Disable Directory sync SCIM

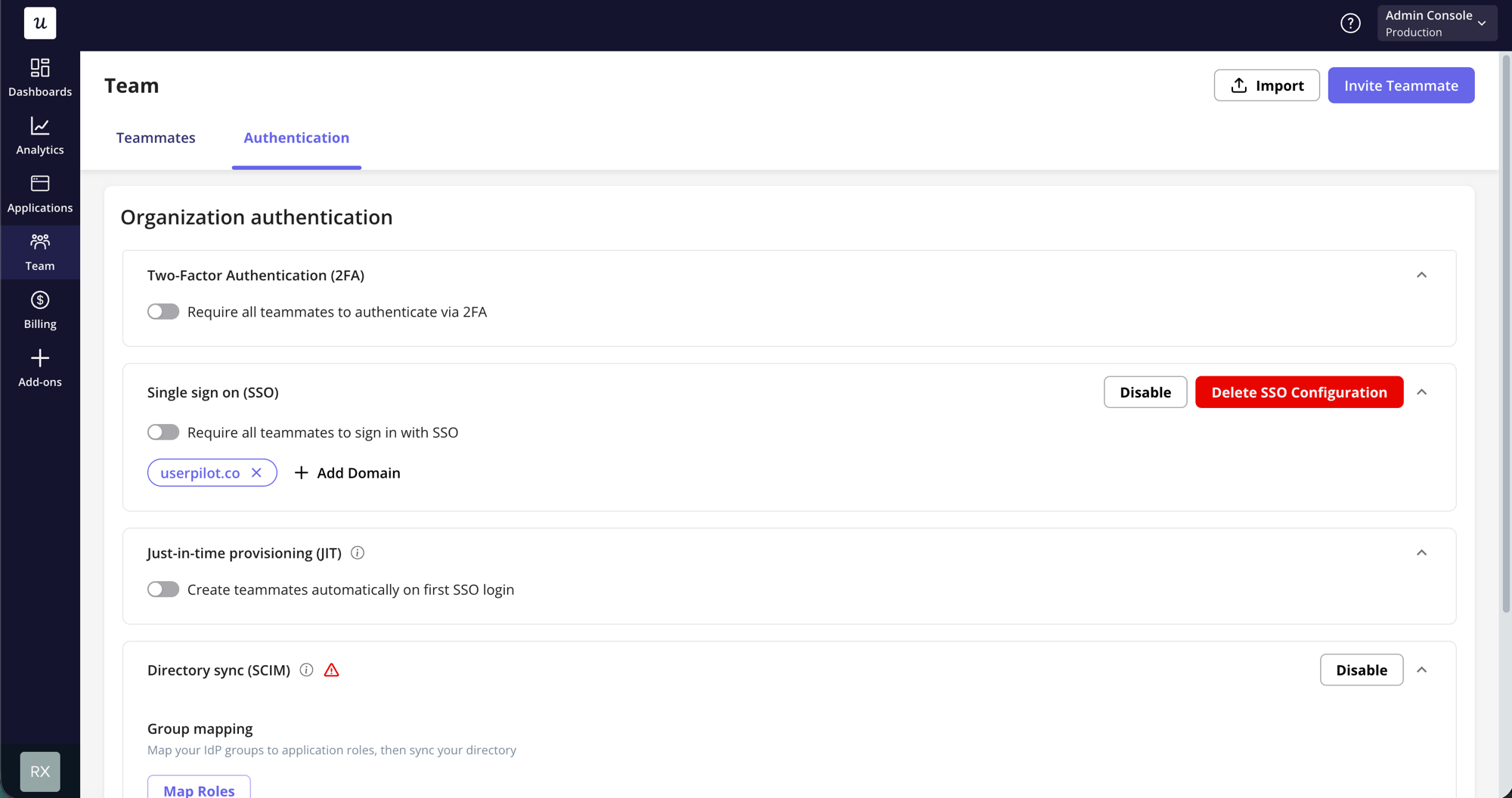pos(1362,670)
